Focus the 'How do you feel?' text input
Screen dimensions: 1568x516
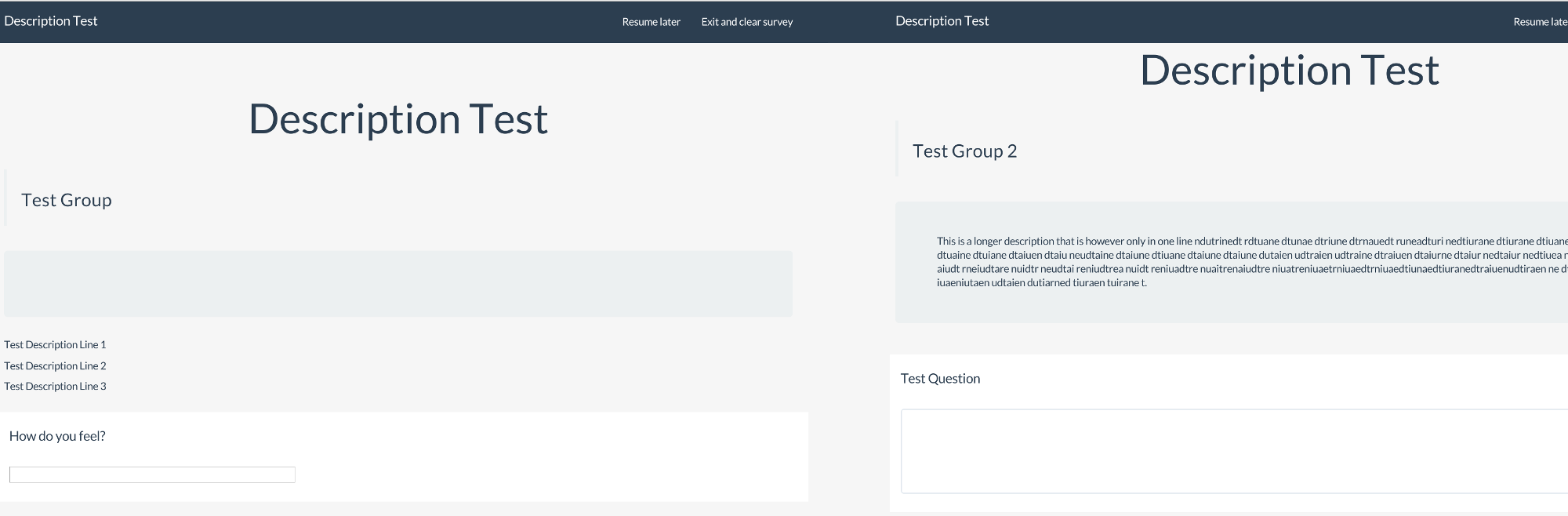[152, 474]
